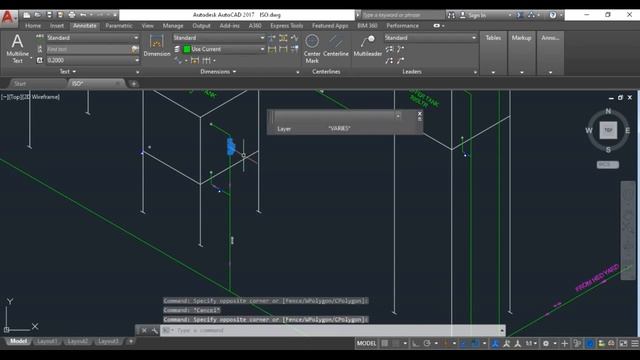Open the Help question mark icon
The height and width of the screenshot is (360, 640).
click(553, 15)
